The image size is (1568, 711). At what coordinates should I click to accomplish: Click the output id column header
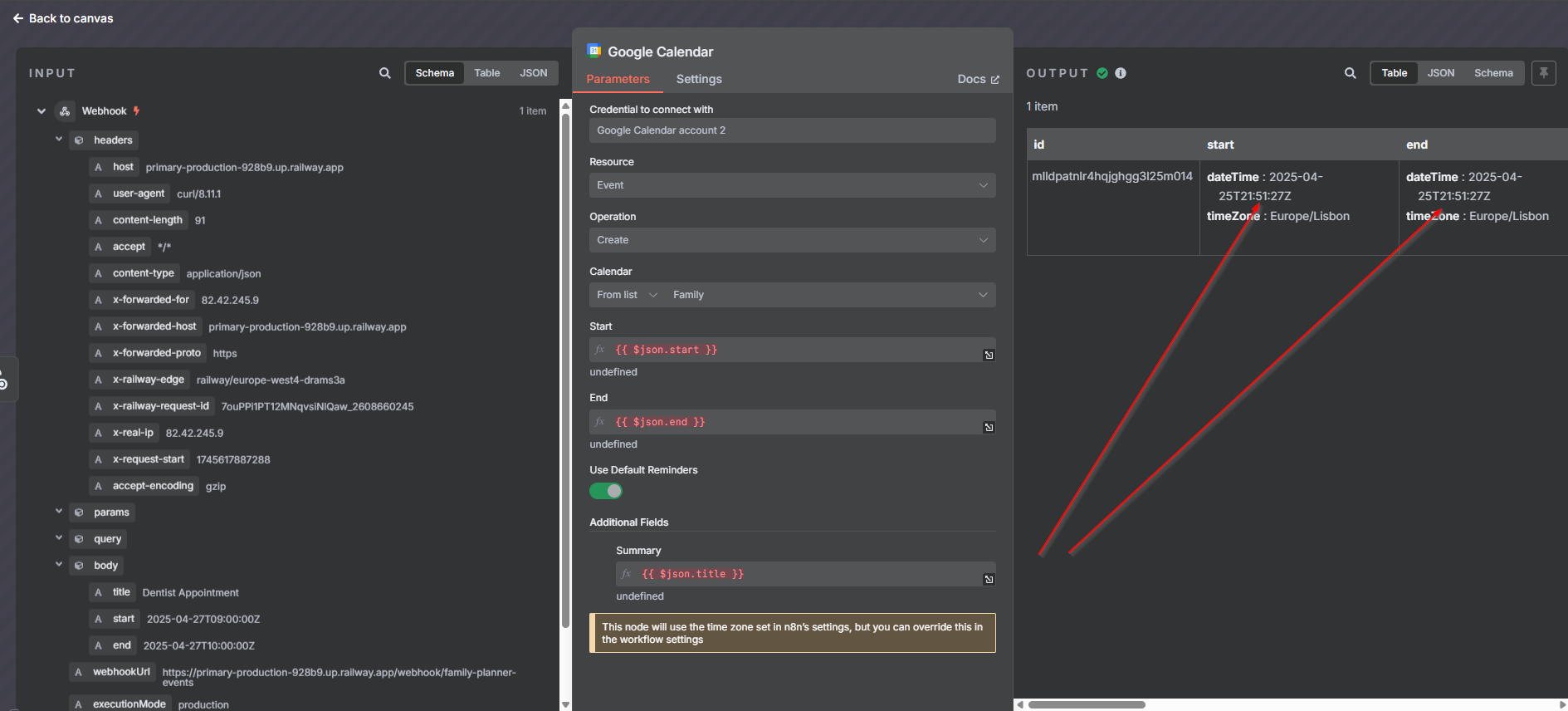[x=1113, y=145]
